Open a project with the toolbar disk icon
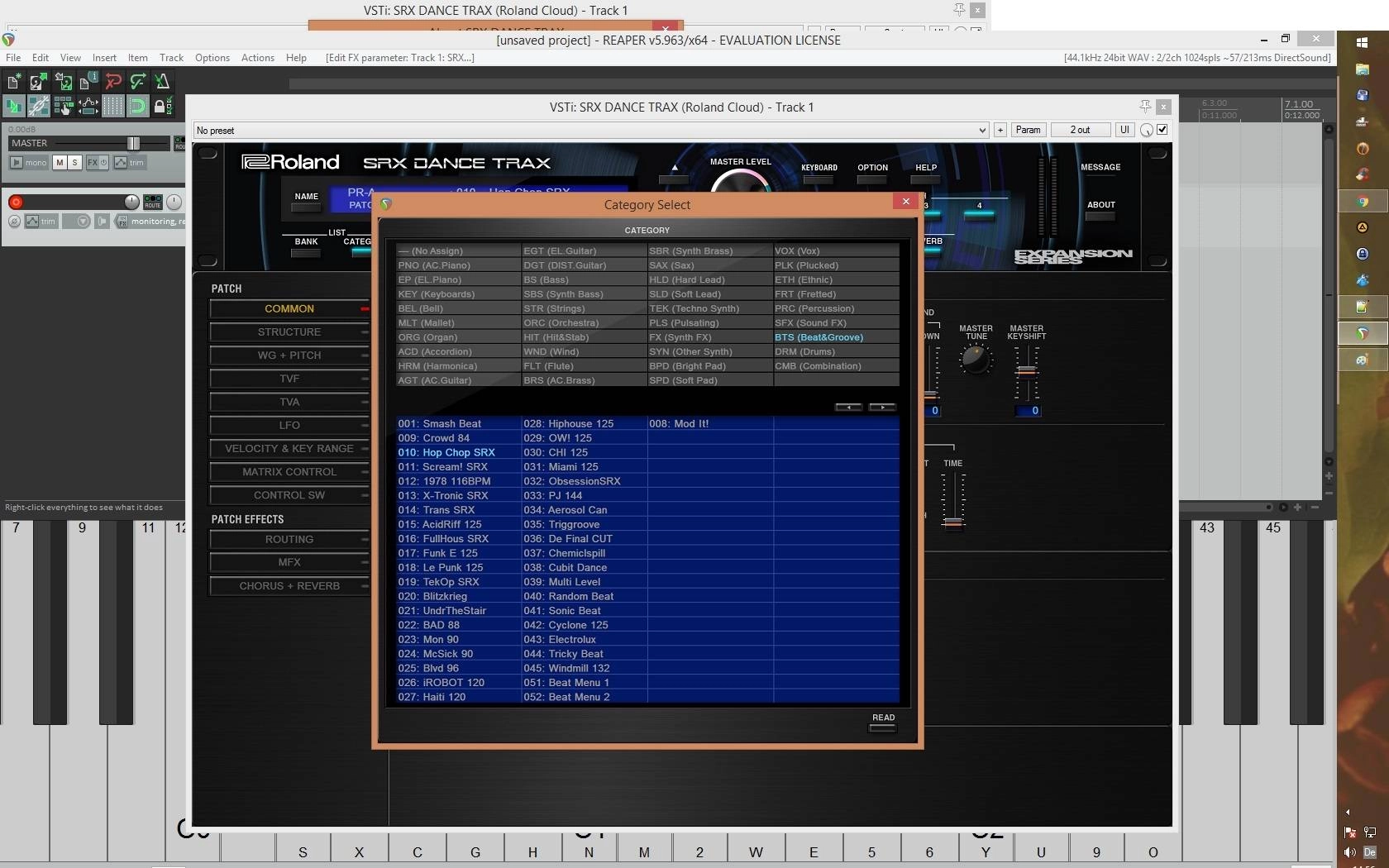The height and width of the screenshot is (868, 1389). point(38,81)
